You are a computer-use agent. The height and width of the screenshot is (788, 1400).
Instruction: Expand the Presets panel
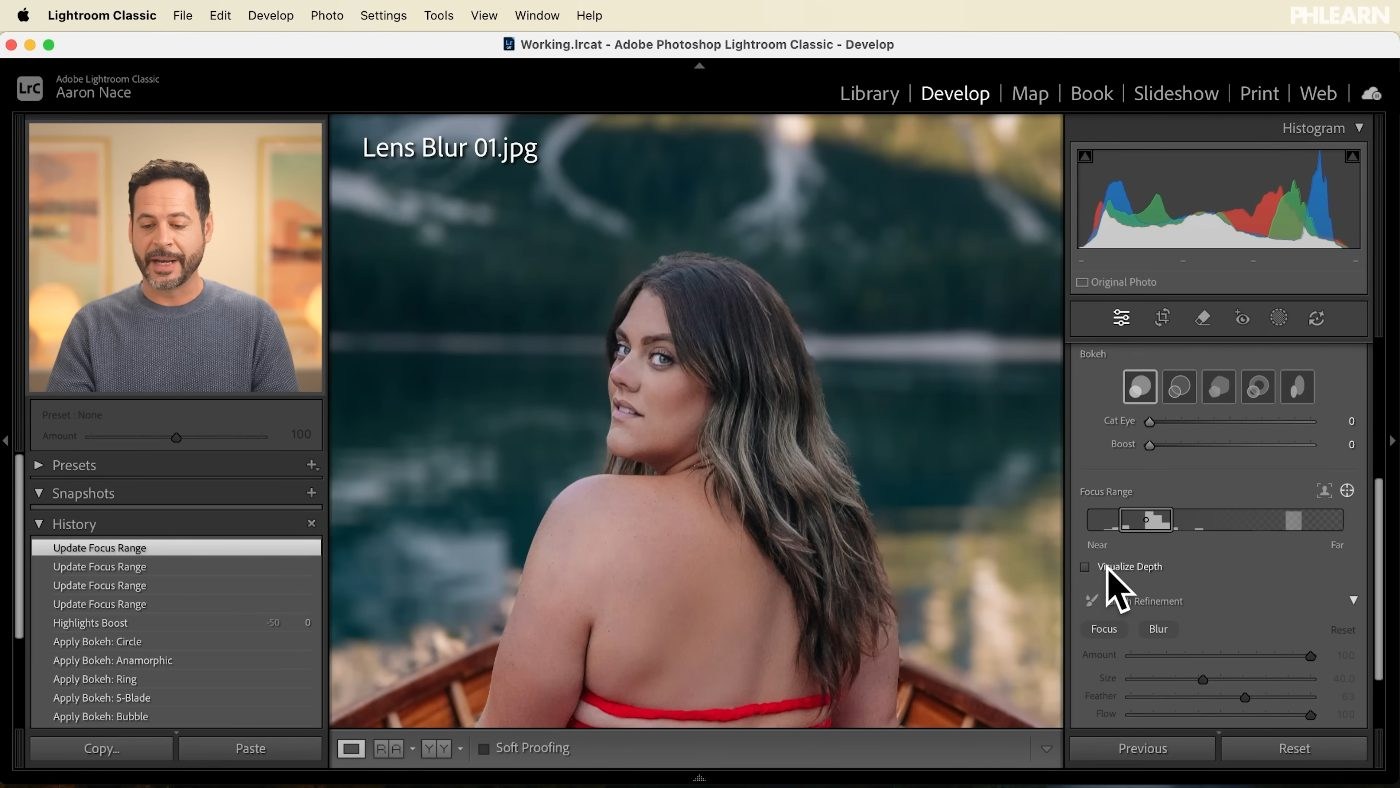(x=39, y=465)
